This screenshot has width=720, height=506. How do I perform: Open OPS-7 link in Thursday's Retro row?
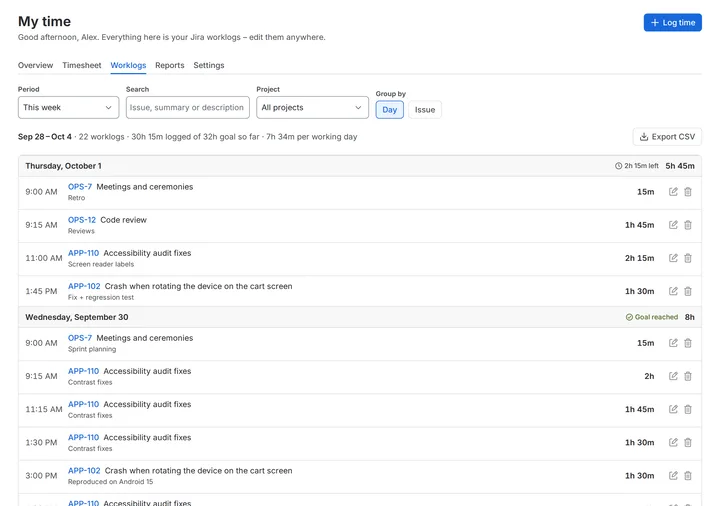click(x=80, y=187)
